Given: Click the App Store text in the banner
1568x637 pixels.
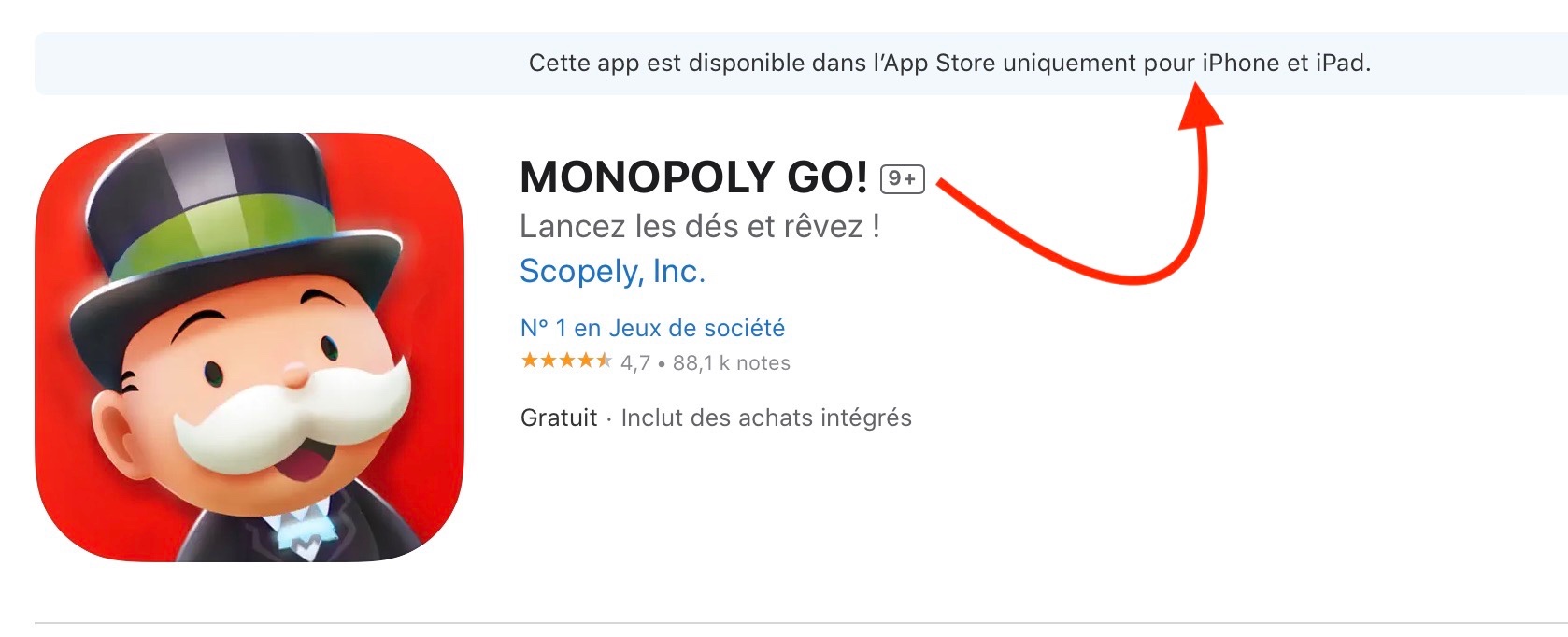Looking at the screenshot, I should (x=940, y=63).
